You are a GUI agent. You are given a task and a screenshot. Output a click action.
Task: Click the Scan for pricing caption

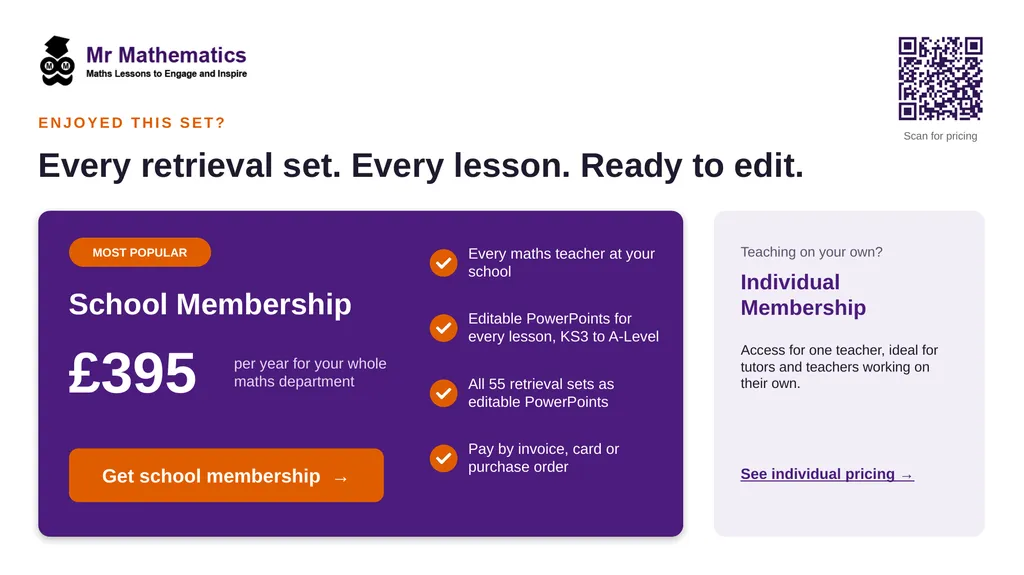pyautogui.click(x=940, y=136)
